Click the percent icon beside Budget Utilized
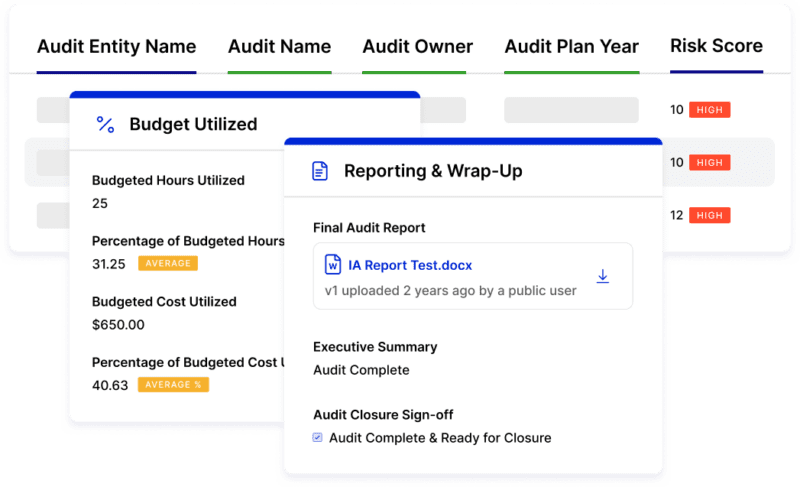Image resolution: width=800 pixels, height=487 pixels. 106,124
